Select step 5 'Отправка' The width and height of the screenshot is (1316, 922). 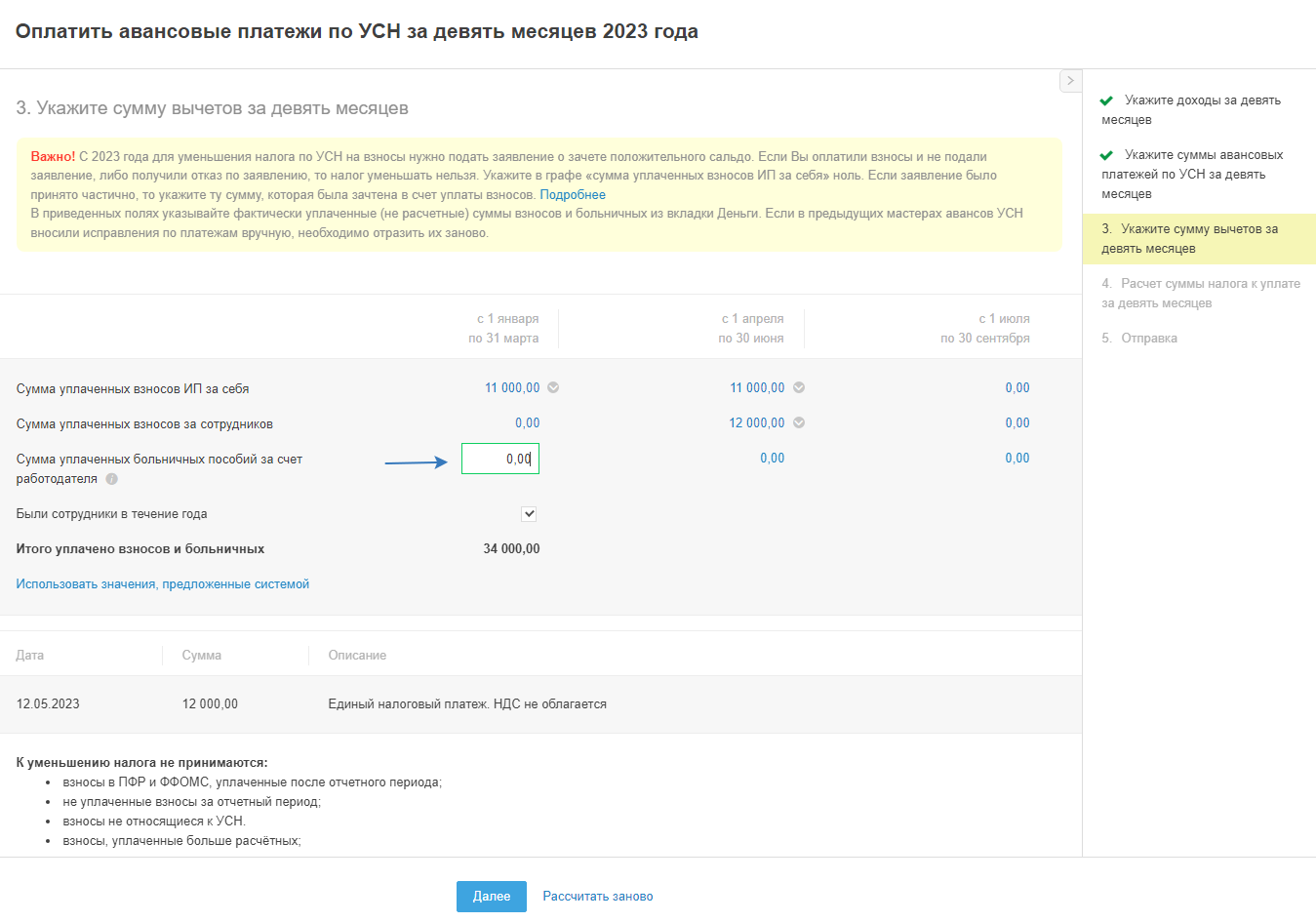coord(1139,339)
